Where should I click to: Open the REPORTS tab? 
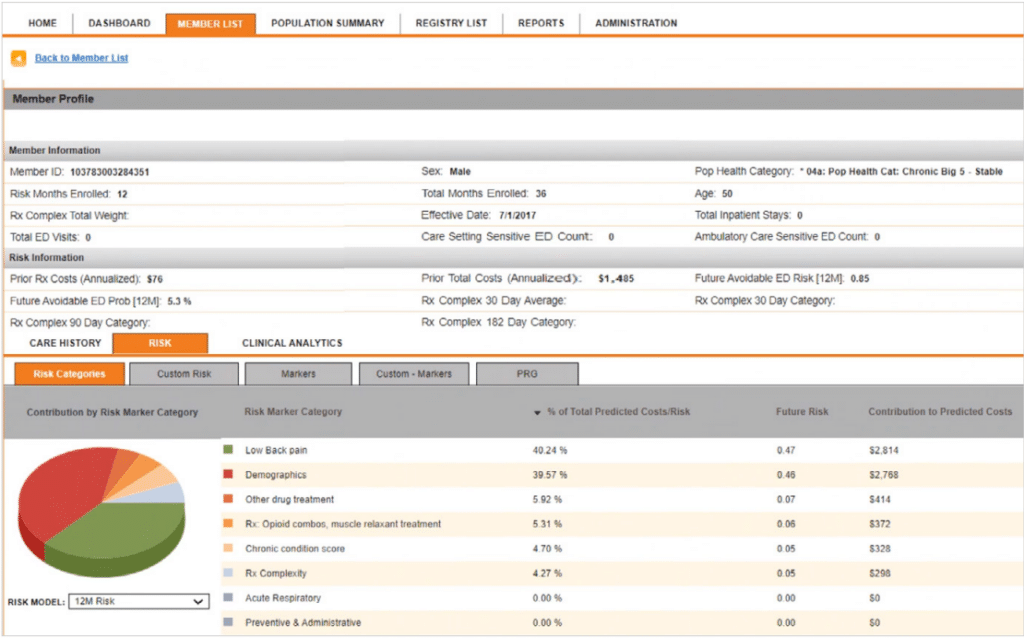click(x=541, y=23)
